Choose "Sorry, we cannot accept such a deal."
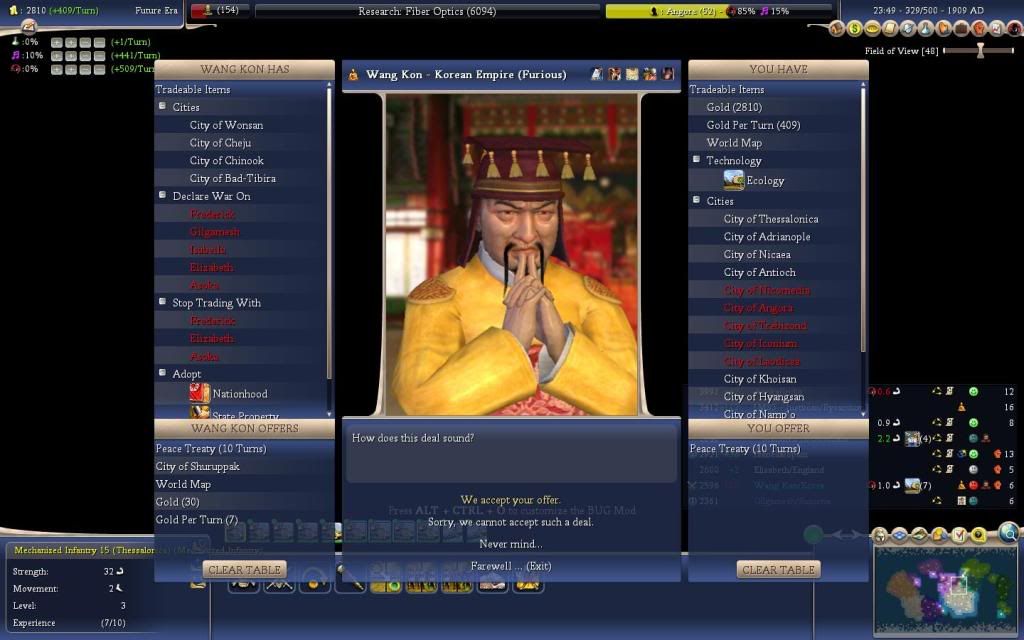Image resolution: width=1024 pixels, height=640 pixels. pyautogui.click(x=511, y=522)
